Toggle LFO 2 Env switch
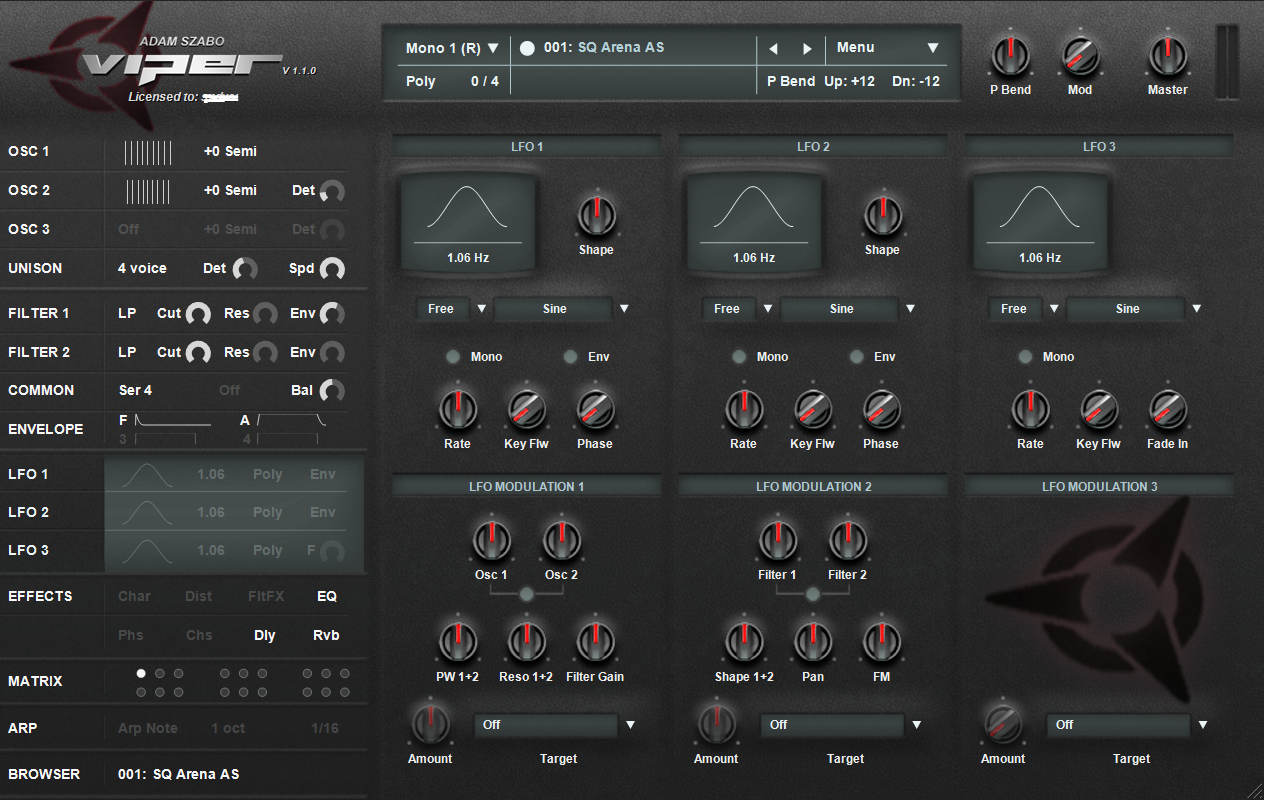 (857, 357)
